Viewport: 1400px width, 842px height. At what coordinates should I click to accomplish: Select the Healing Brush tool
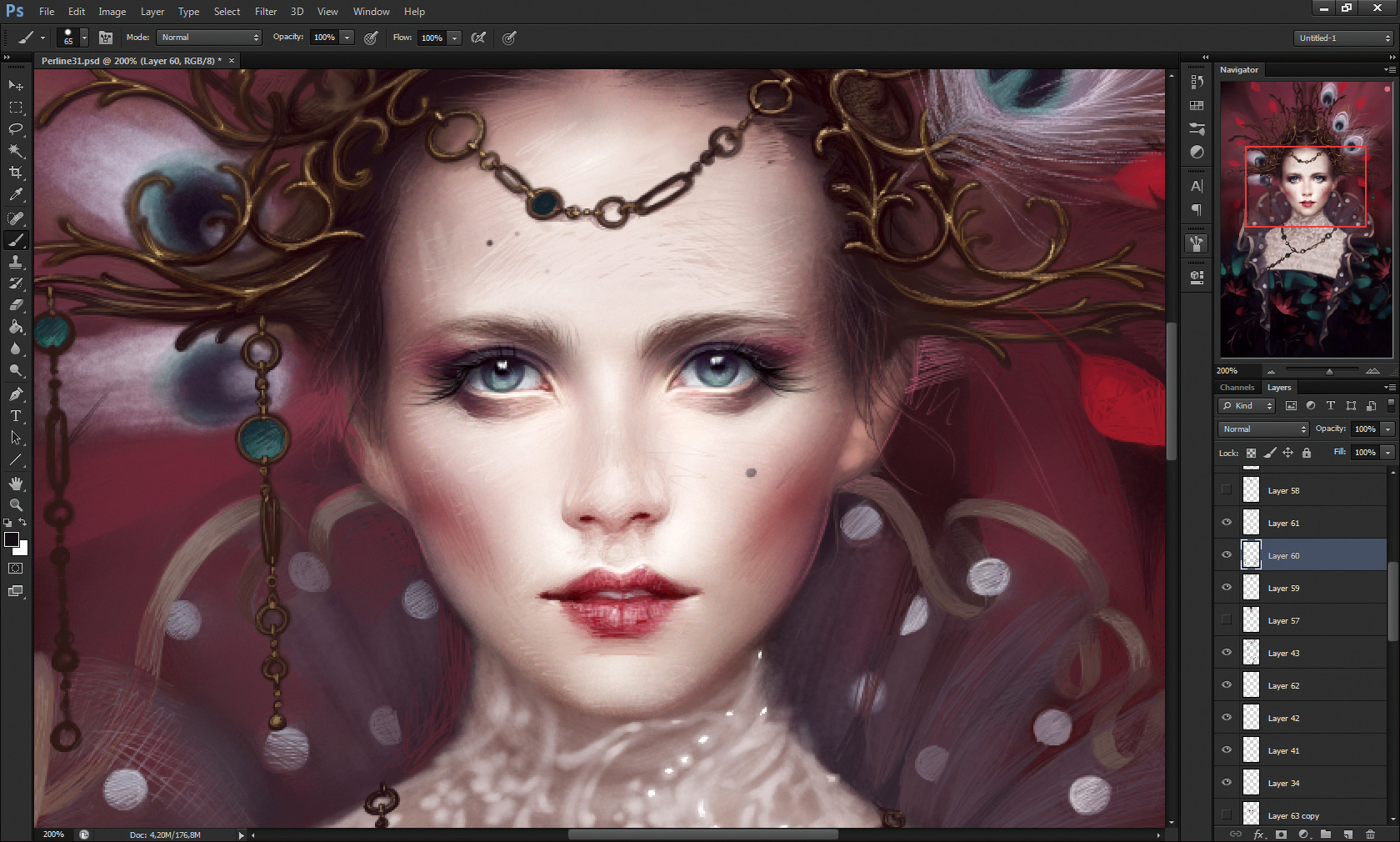(x=16, y=218)
